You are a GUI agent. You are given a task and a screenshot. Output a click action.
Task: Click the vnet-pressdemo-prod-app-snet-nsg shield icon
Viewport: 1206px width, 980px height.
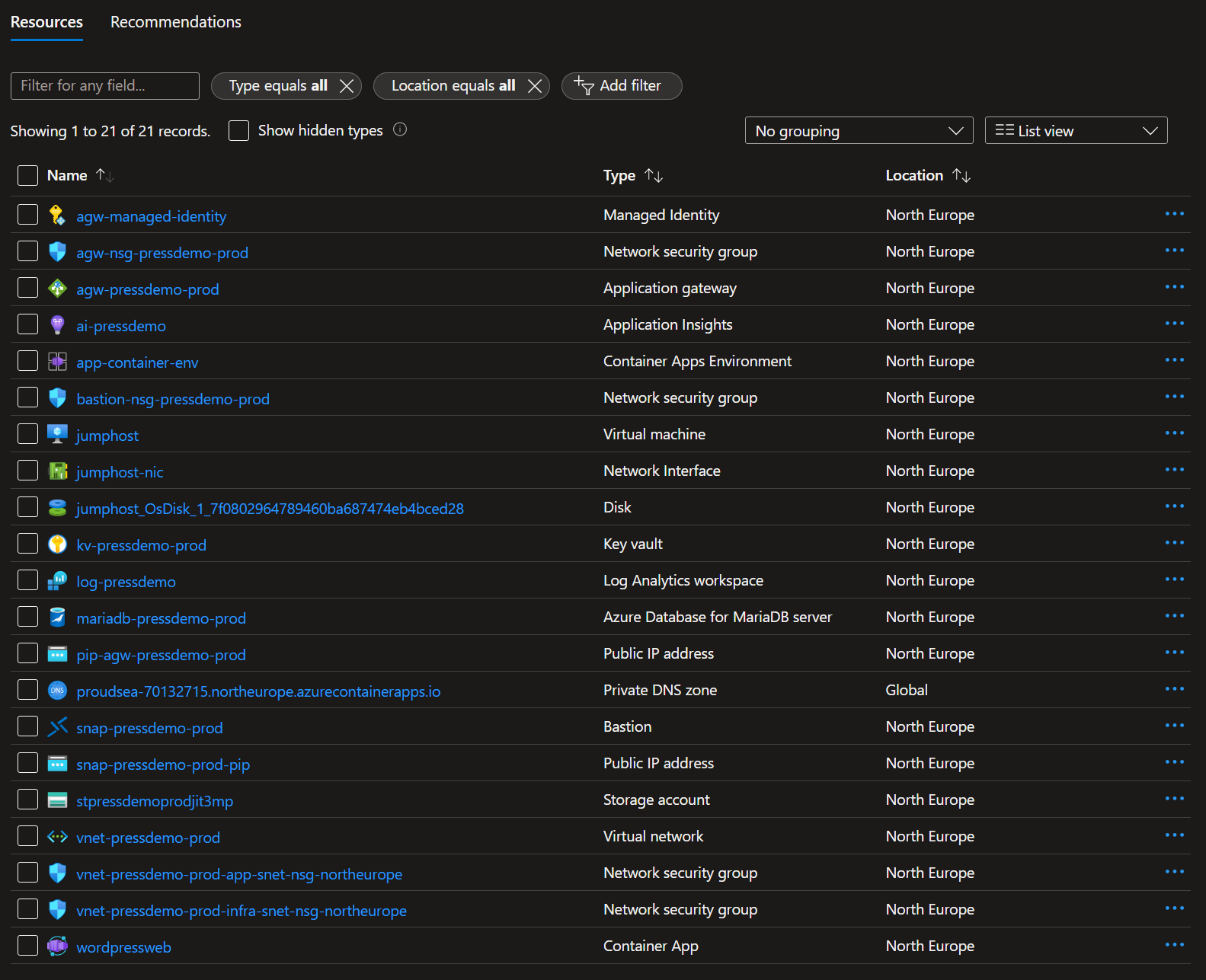pyautogui.click(x=57, y=873)
